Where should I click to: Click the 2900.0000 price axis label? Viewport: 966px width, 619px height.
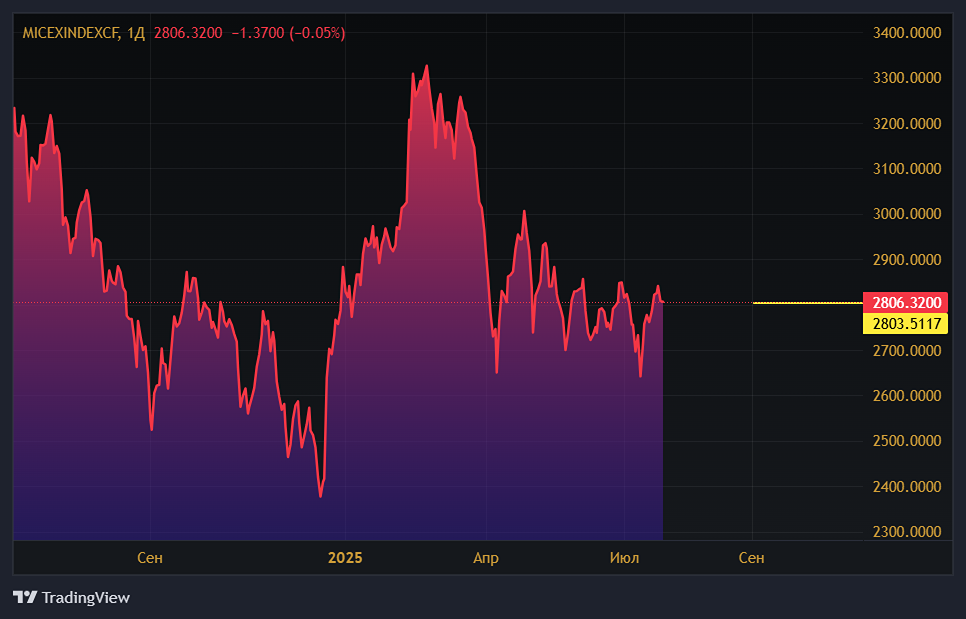point(907,259)
